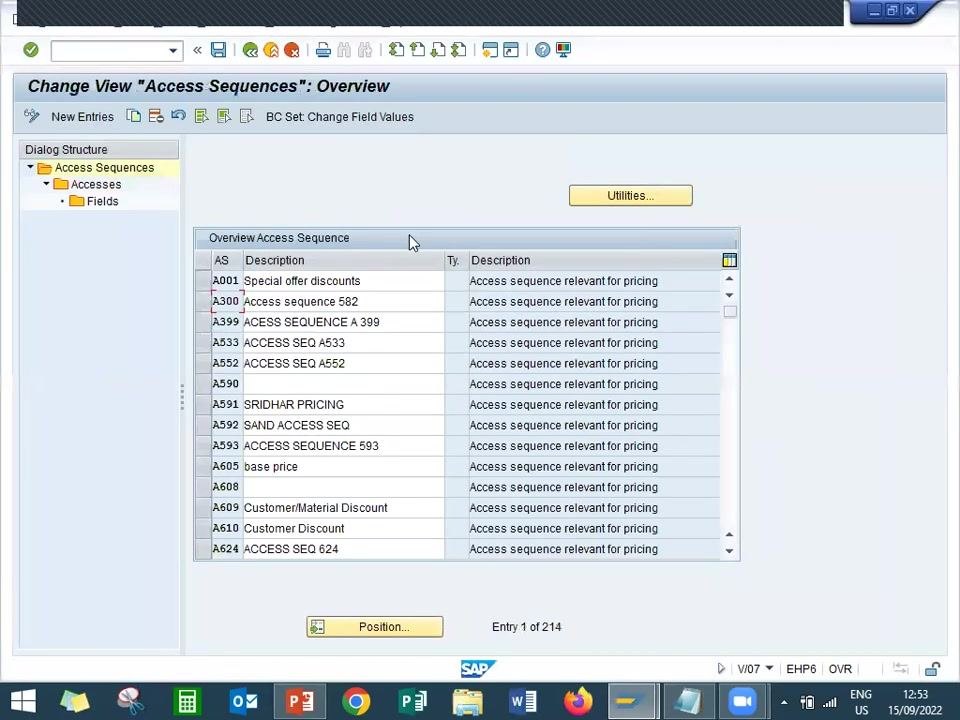Click the Select All icon
The image size is (960, 720).
click(201, 116)
